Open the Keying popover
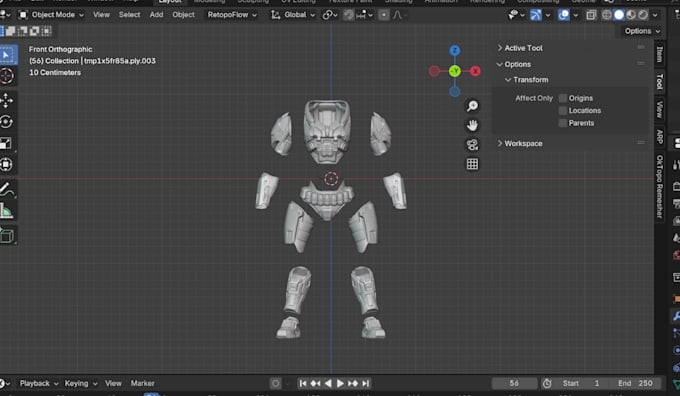Screen dimensions: 680x396 coord(81,383)
